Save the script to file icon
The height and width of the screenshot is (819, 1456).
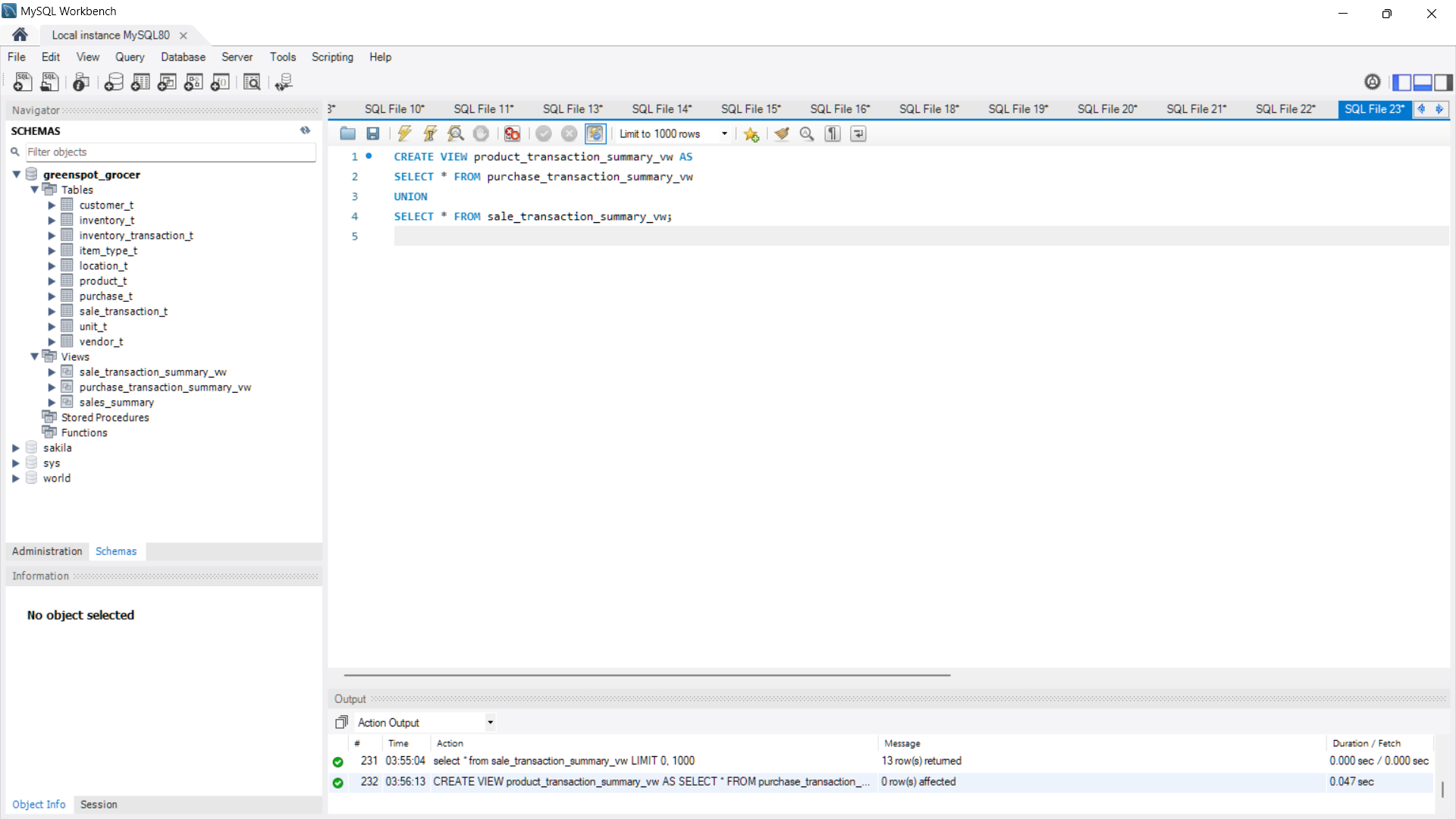(372, 133)
